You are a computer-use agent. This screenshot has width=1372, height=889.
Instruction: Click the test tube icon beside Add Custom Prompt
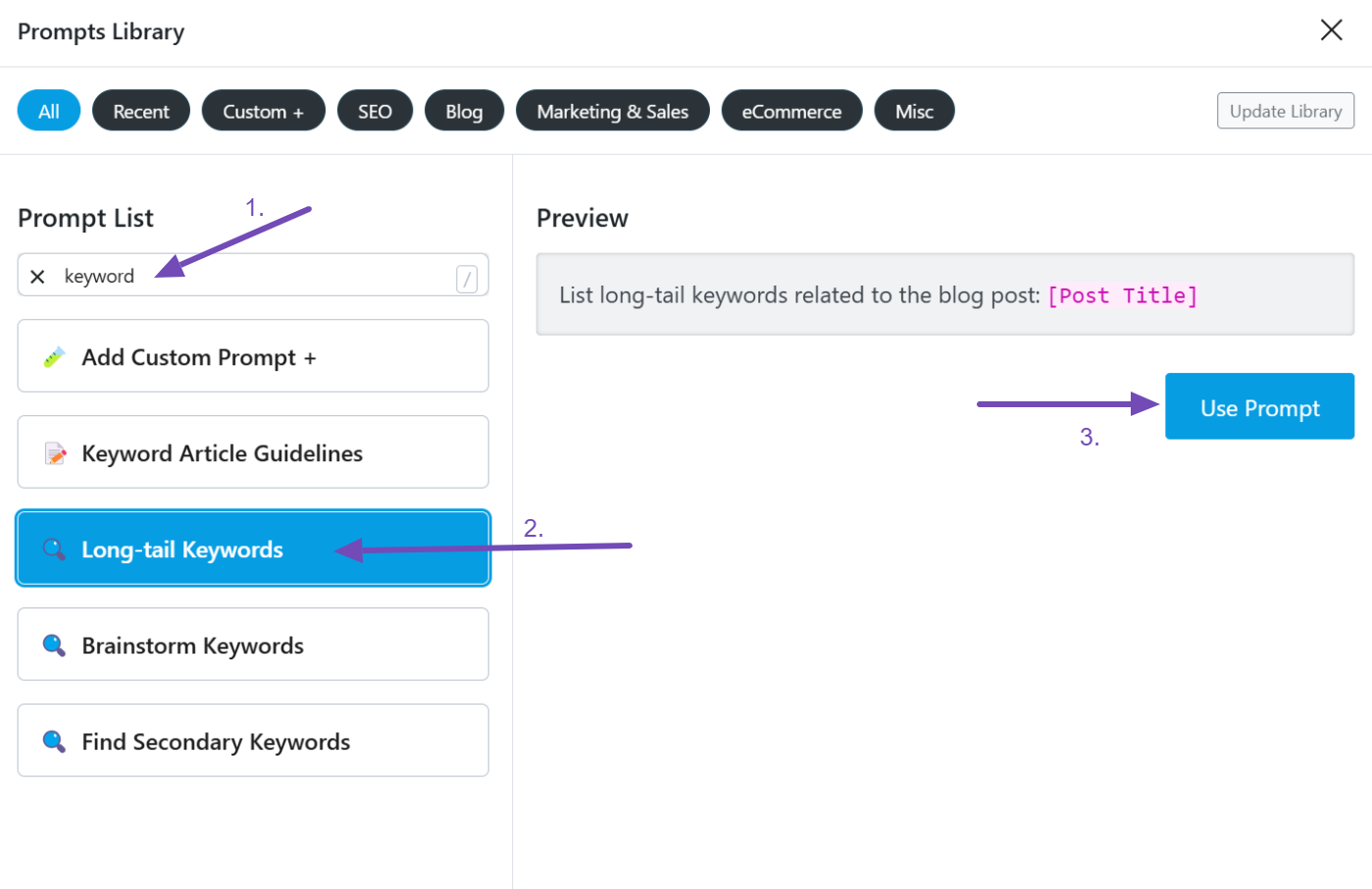[55, 357]
